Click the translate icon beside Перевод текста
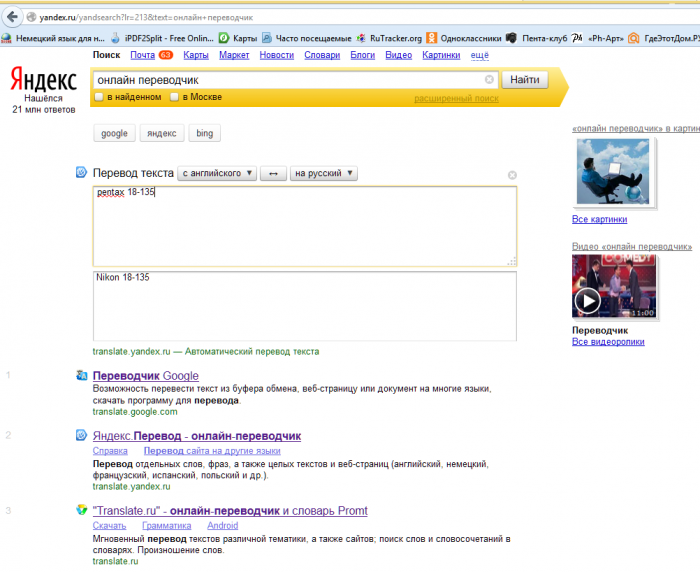This screenshot has height=572, width=700. coord(81,172)
